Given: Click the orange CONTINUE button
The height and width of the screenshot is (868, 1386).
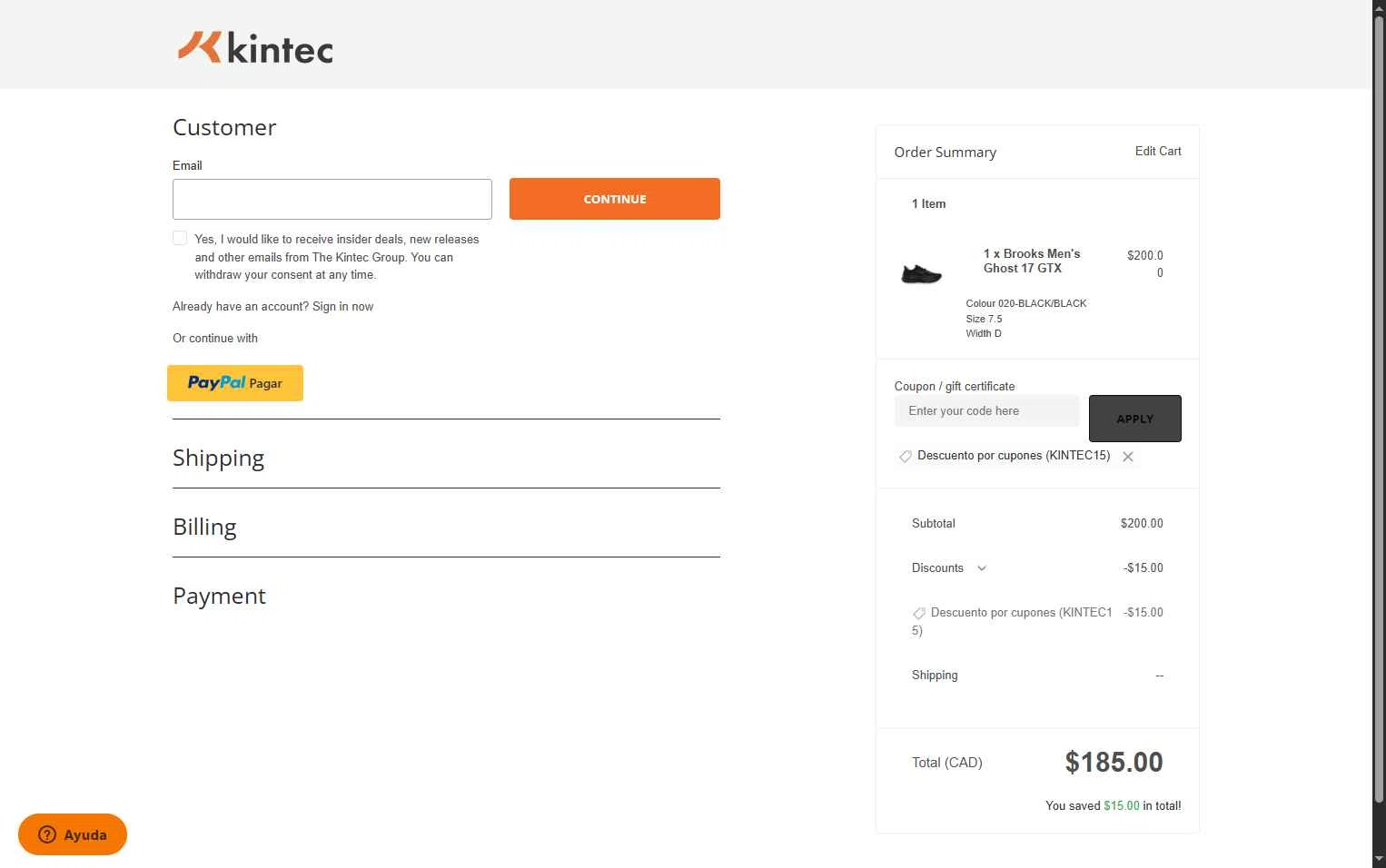Looking at the screenshot, I should [615, 199].
